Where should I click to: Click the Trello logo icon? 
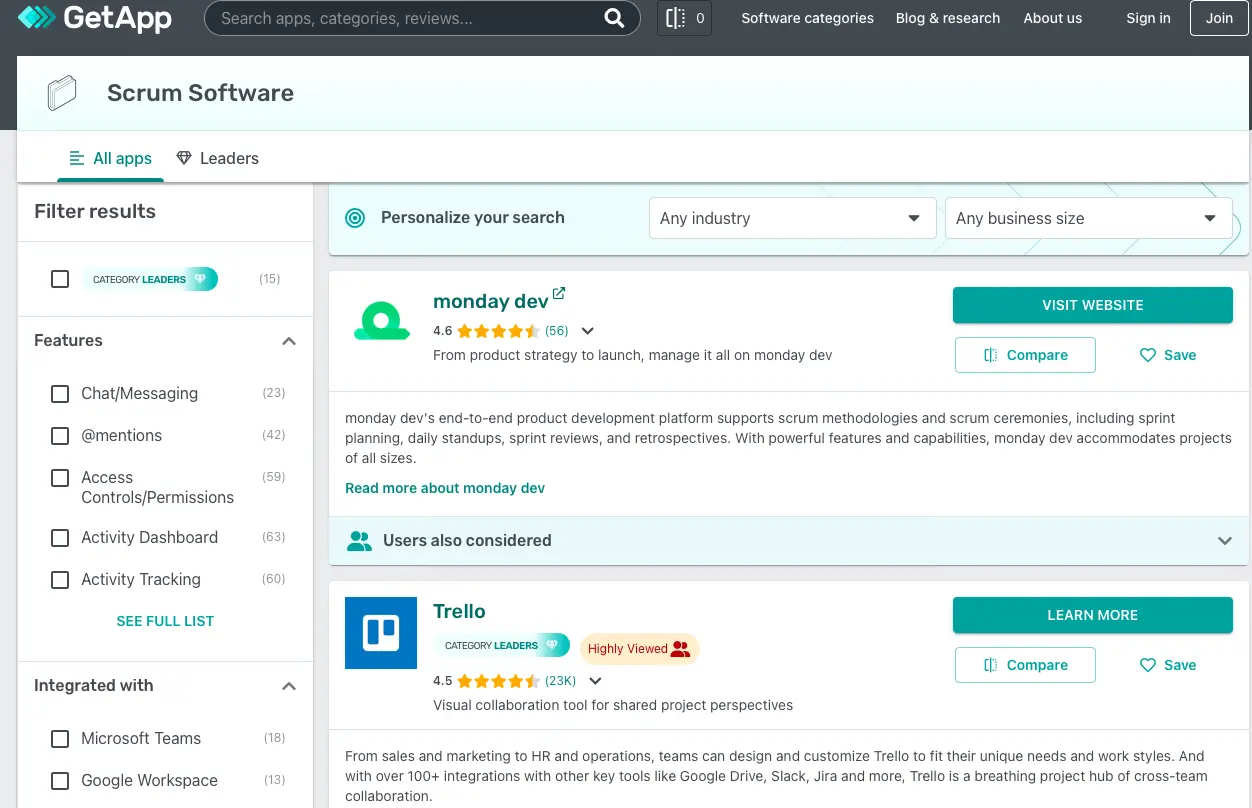[381, 633]
